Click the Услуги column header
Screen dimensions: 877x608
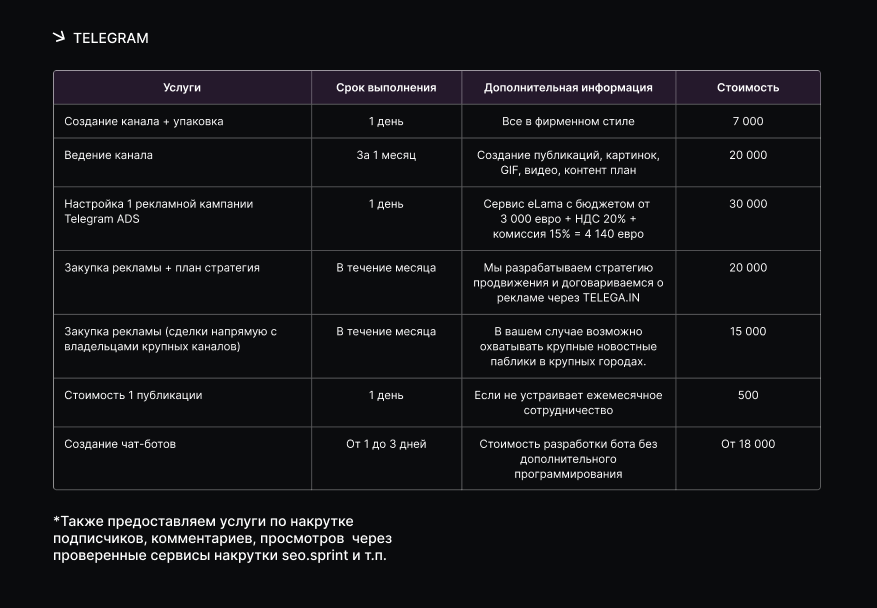[x=182, y=88]
